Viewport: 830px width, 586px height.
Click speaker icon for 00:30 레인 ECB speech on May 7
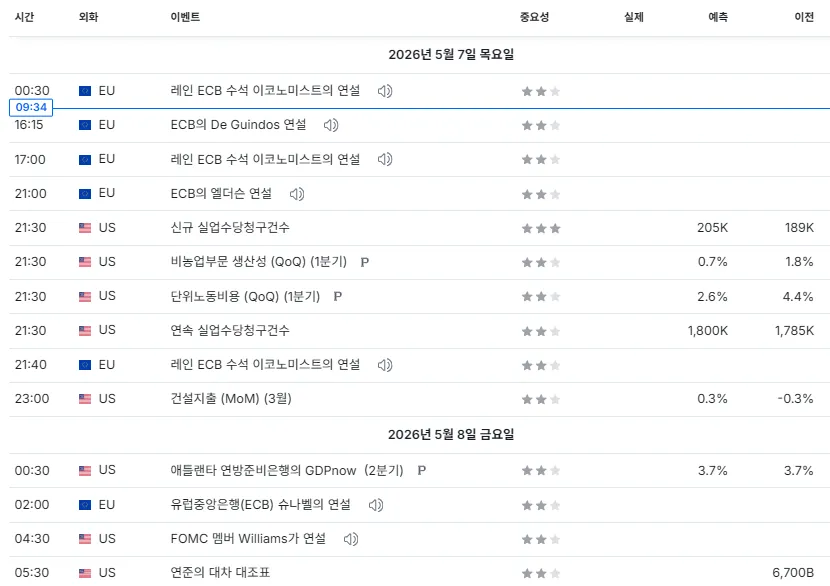pos(385,91)
